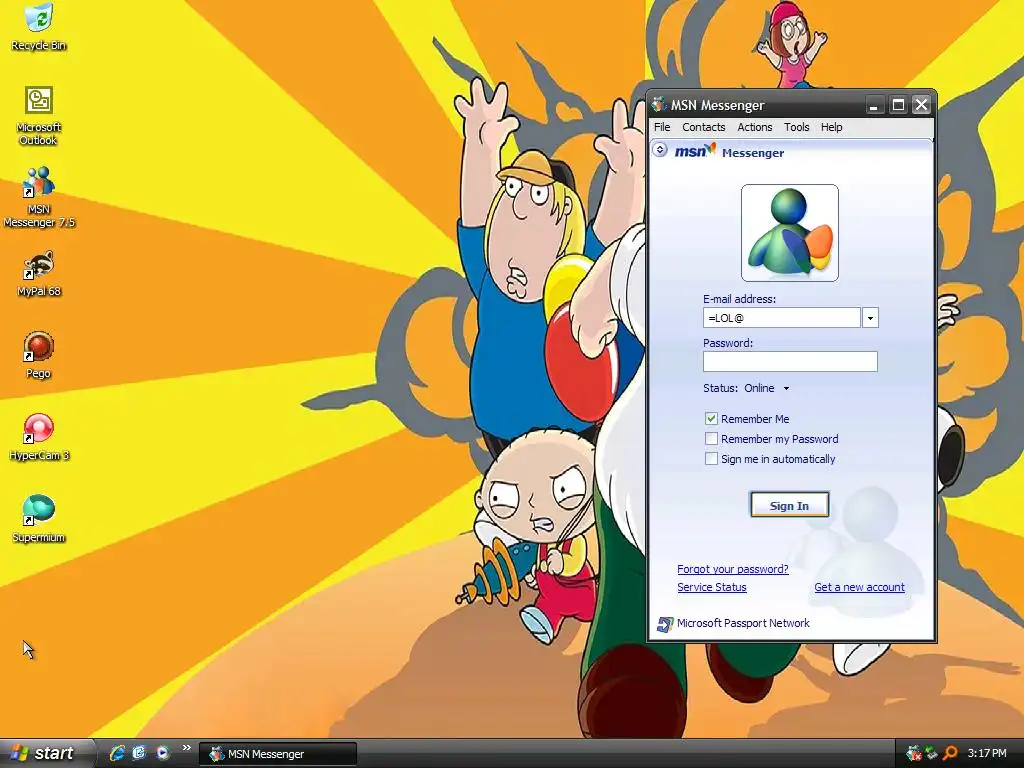Open the Actions menu
Screen dimensions: 1024x768
tap(754, 127)
